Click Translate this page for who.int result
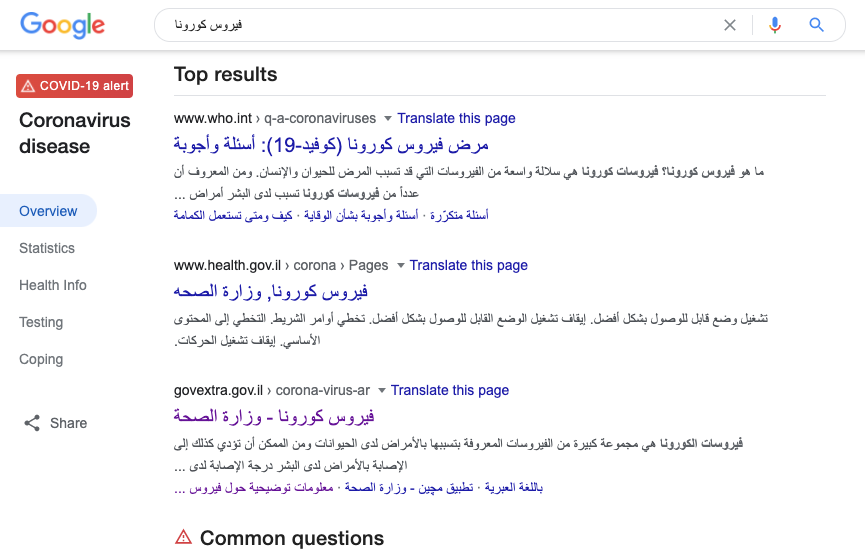Viewport: 865px width, 557px height. click(456, 119)
